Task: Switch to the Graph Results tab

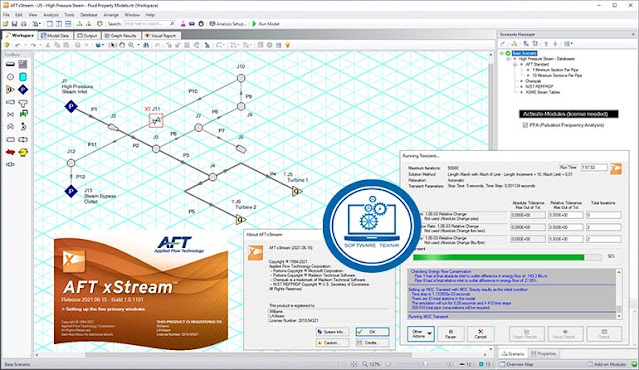Action: 120,35
